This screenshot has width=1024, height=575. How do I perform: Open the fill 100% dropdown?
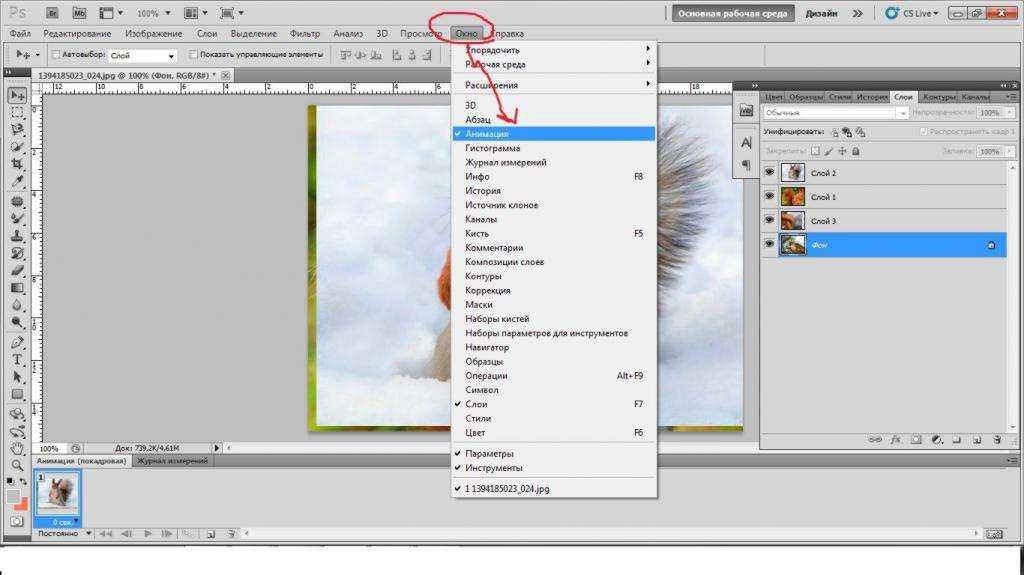(1010, 151)
